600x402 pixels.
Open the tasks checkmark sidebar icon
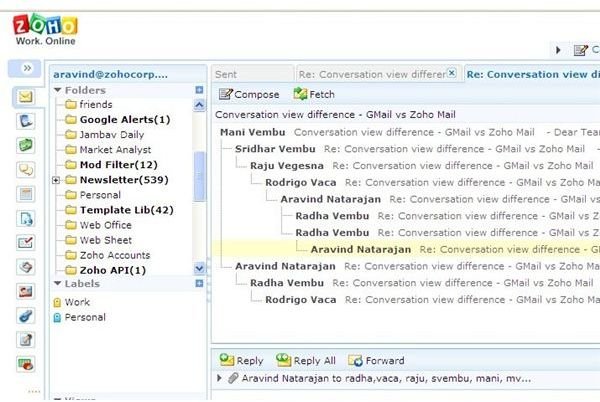point(25,243)
